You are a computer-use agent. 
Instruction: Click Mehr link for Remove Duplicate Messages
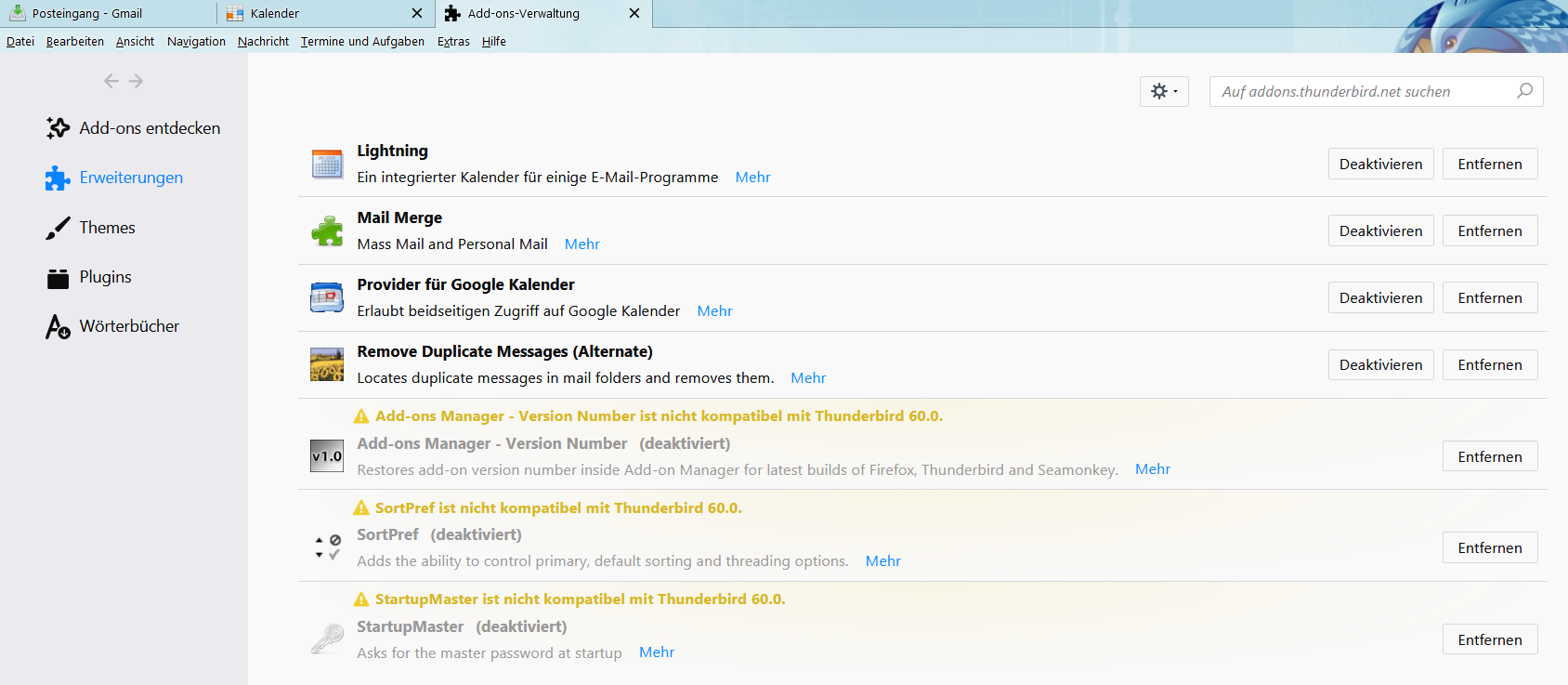pos(808,378)
